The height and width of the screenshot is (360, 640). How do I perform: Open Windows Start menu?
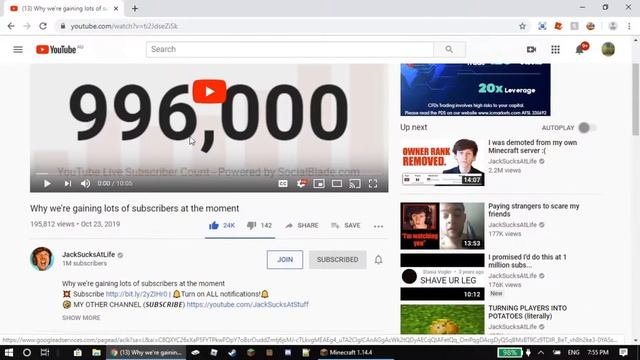coord(9,352)
